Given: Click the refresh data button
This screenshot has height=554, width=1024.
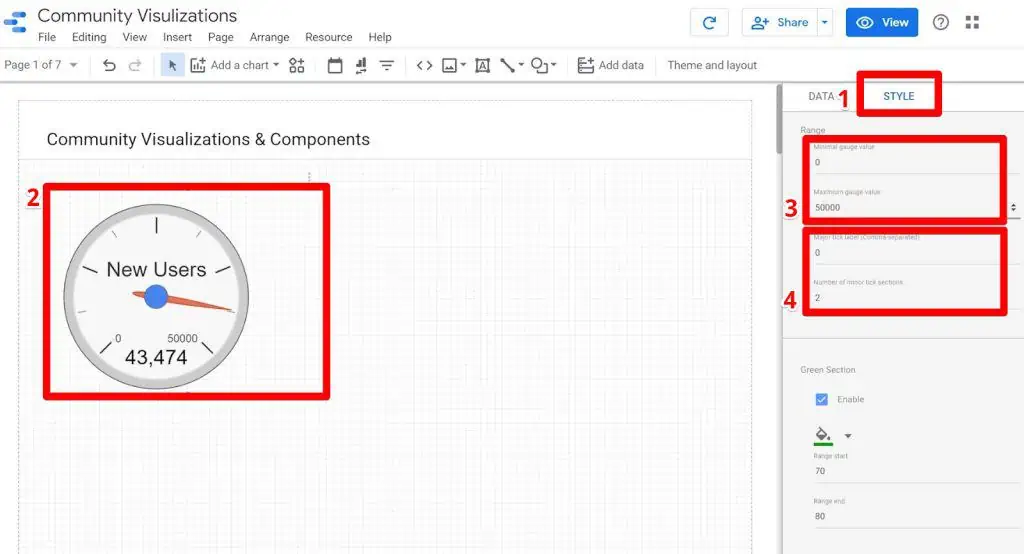Looking at the screenshot, I should [709, 23].
